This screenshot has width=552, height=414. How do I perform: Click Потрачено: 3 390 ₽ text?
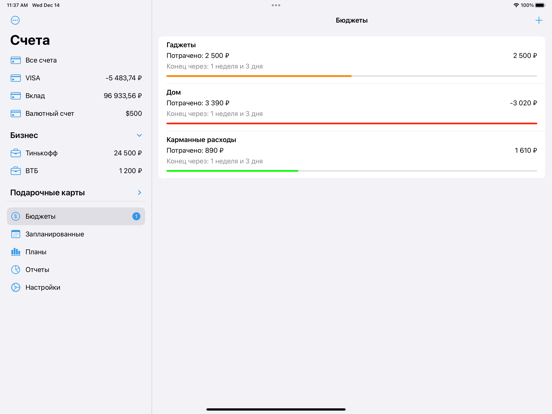coord(198,103)
